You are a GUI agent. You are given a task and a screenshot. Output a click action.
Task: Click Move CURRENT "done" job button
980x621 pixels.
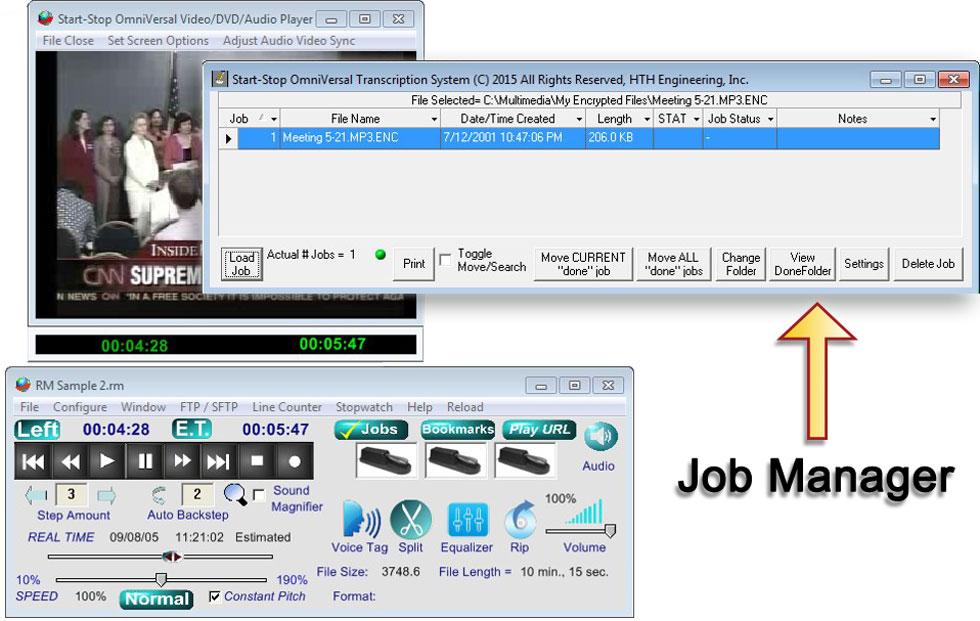click(583, 264)
